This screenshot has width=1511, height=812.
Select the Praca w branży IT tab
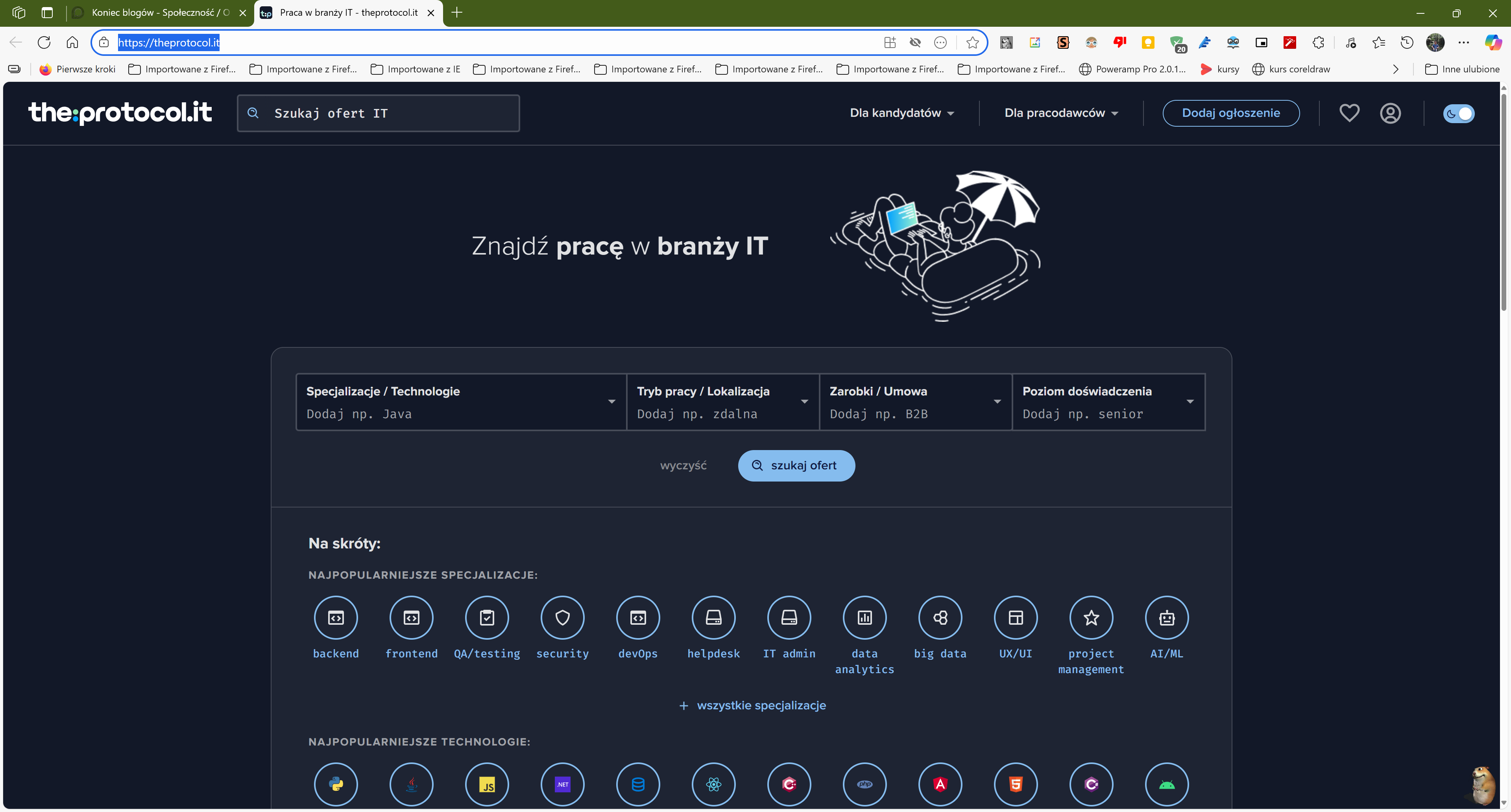[x=348, y=12]
